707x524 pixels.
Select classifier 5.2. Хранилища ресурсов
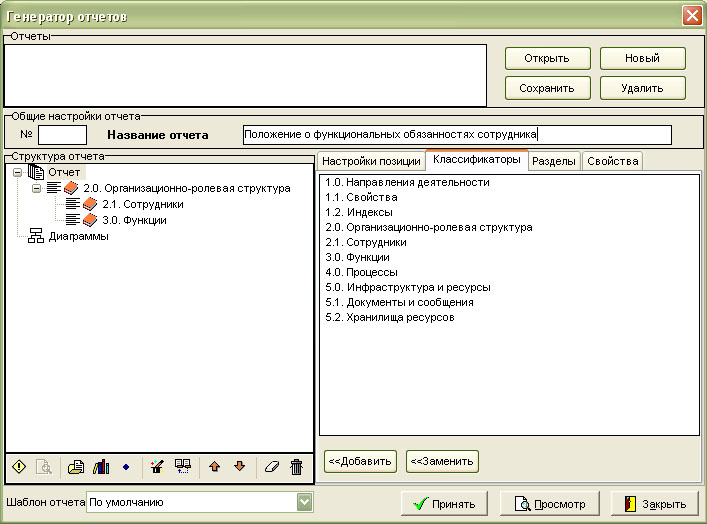[390, 317]
